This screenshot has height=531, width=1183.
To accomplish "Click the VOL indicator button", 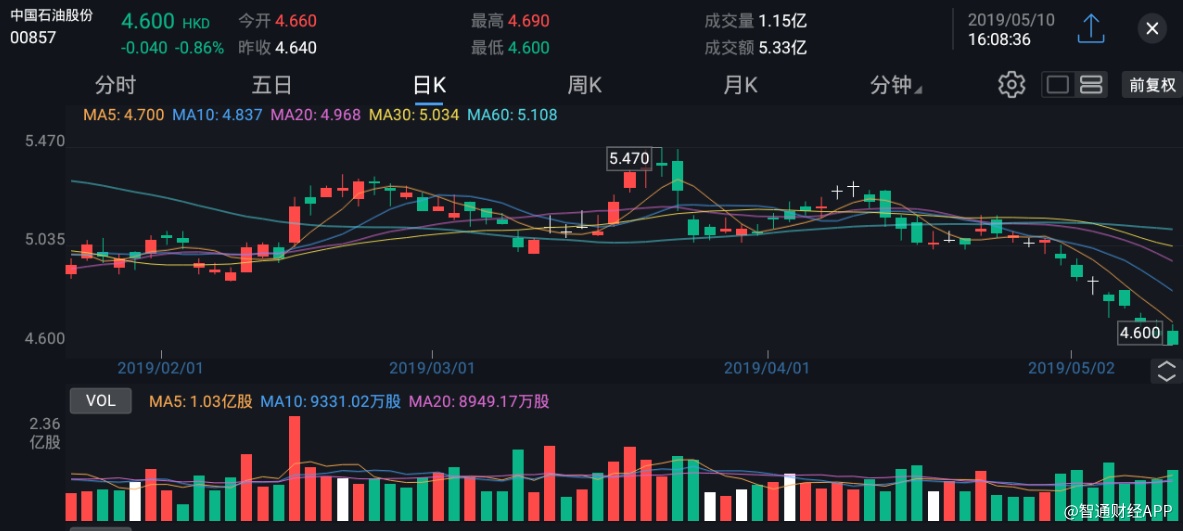I will [100, 401].
